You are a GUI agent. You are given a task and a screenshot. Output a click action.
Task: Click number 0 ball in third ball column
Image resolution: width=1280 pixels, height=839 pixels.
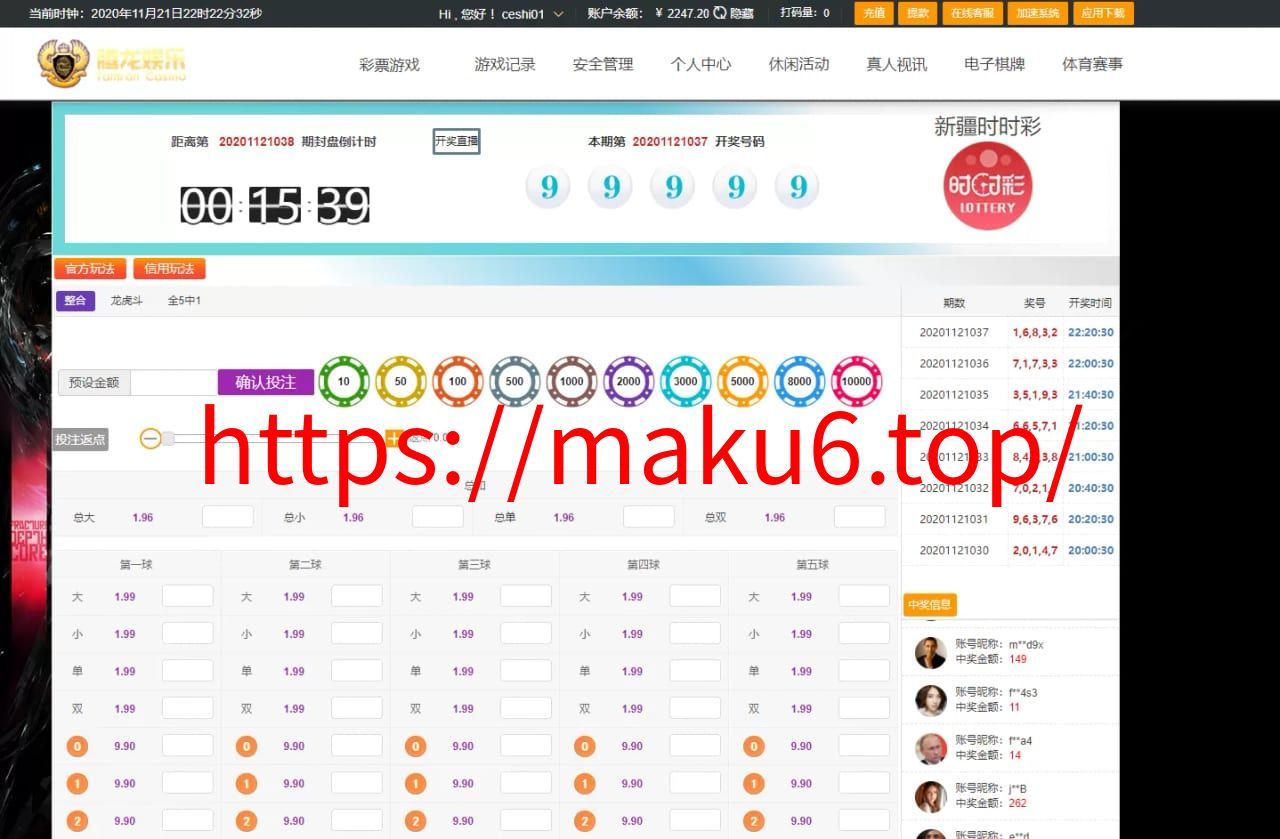coord(415,746)
